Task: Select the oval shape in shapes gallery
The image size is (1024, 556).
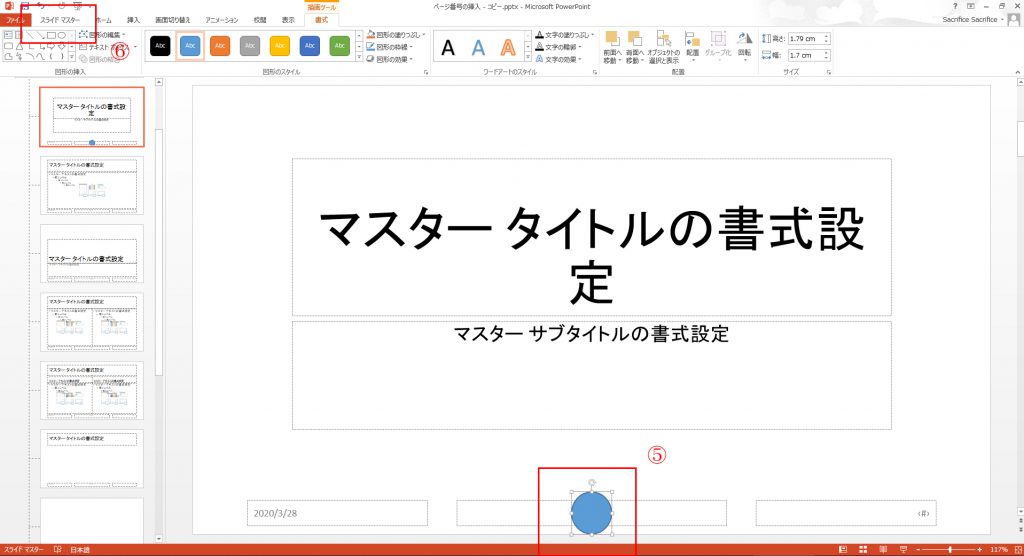Action: pos(62,35)
